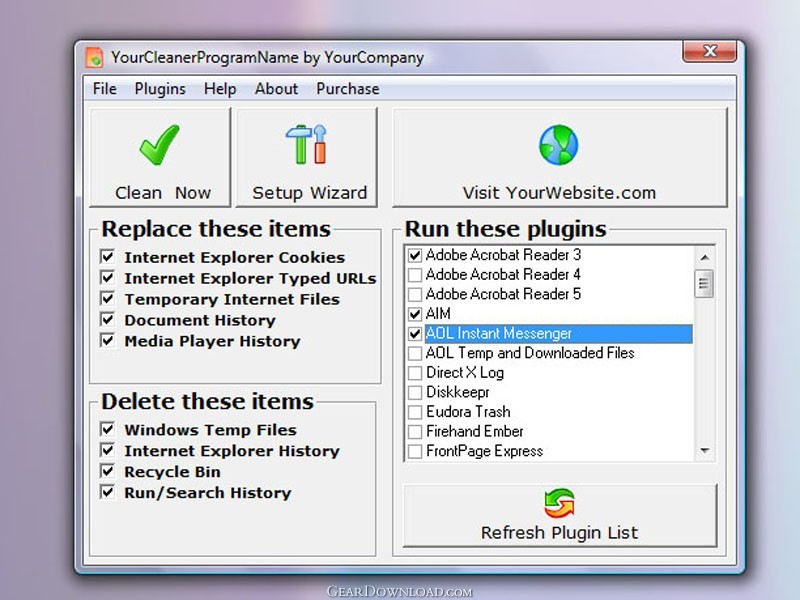800x600 pixels.
Task: Click the refresh arrows icon for plugin list
Action: click(559, 503)
